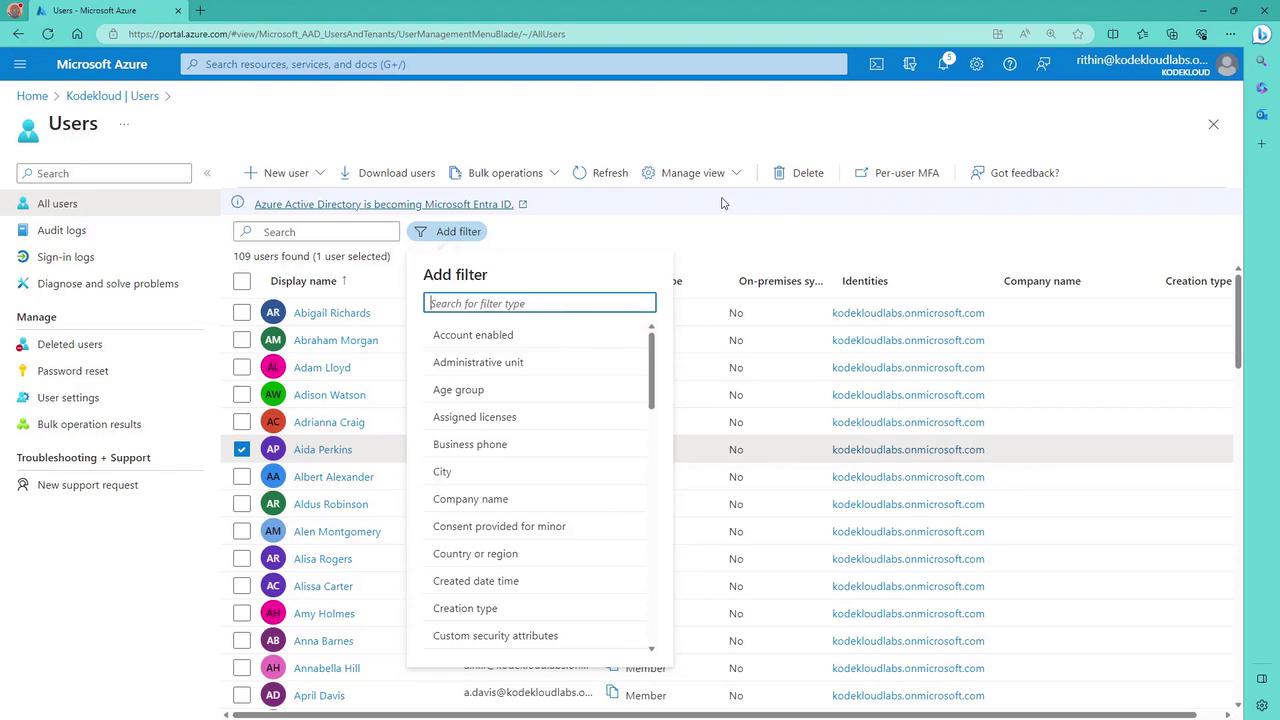Tick the Adam Lloyd checkbox
Screen dimensions: 1280x720
click(242, 367)
